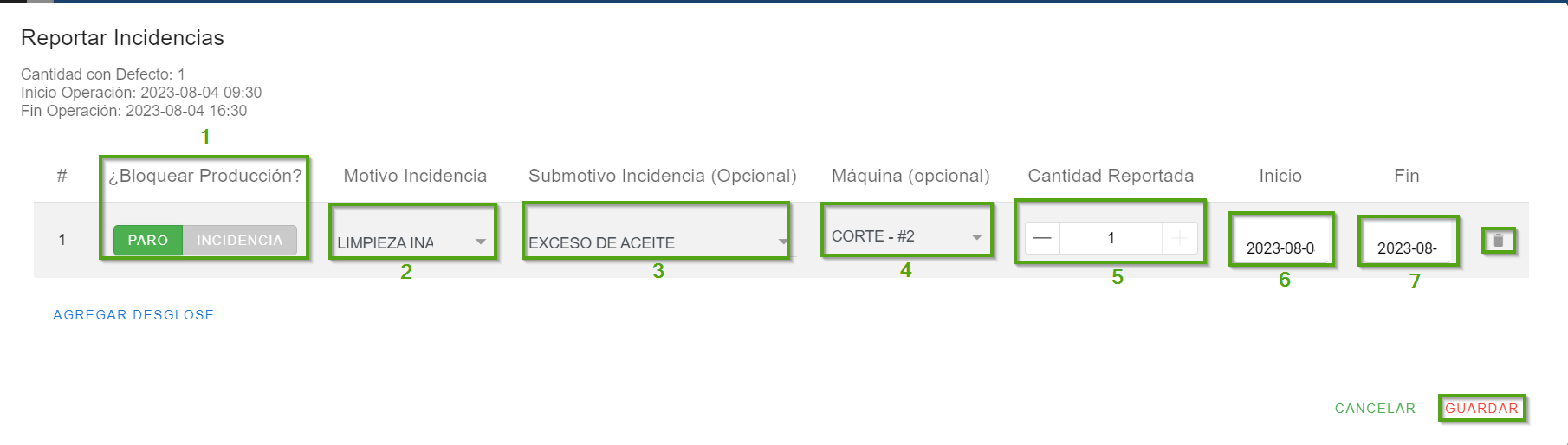Viewport: 1568px width, 445px height.
Task: Increase reported quantity with plus button
Action: click(x=1179, y=238)
